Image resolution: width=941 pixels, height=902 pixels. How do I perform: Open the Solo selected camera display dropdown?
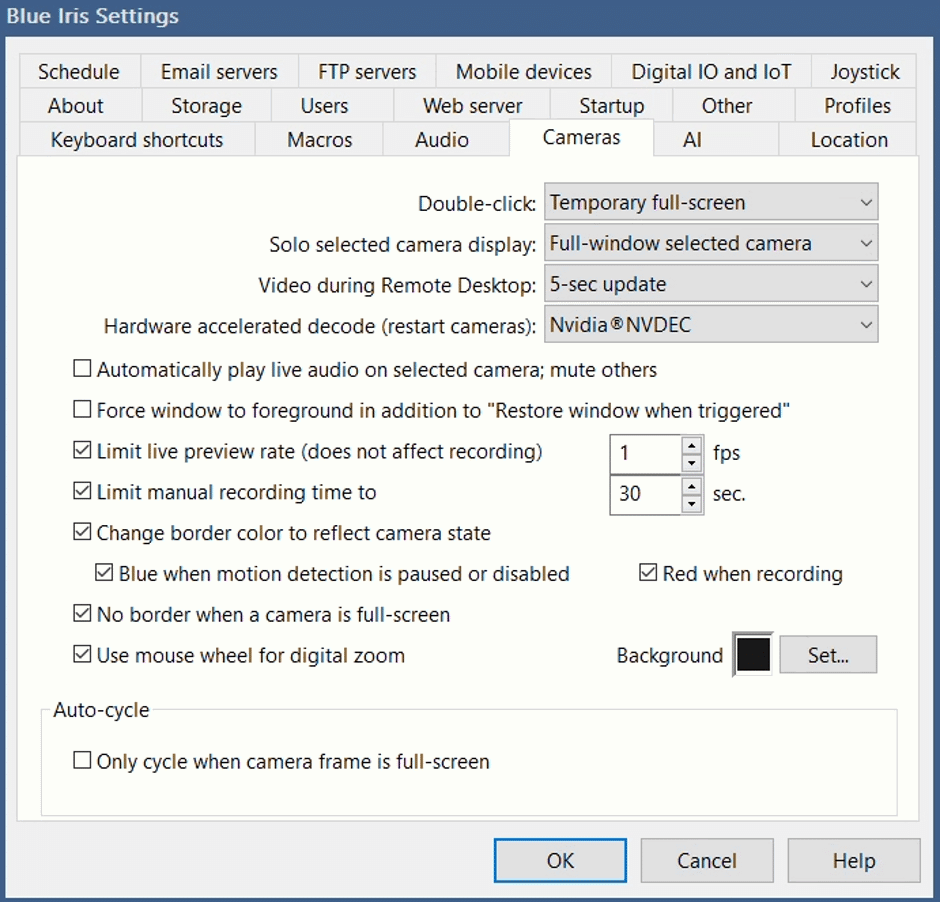point(710,243)
